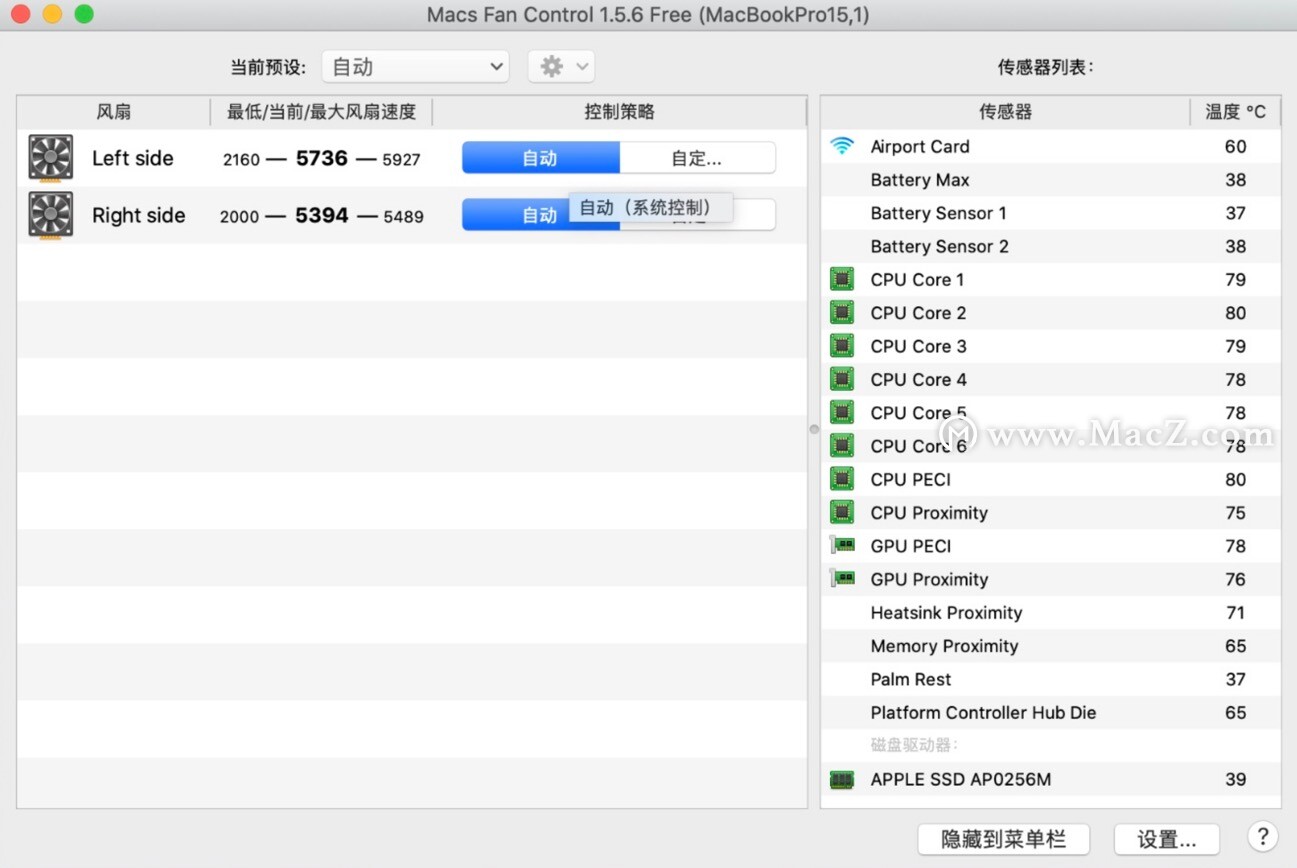This screenshot has width=1297, height=868.
Task: Click the 风扇 column header
Action: 113,112
